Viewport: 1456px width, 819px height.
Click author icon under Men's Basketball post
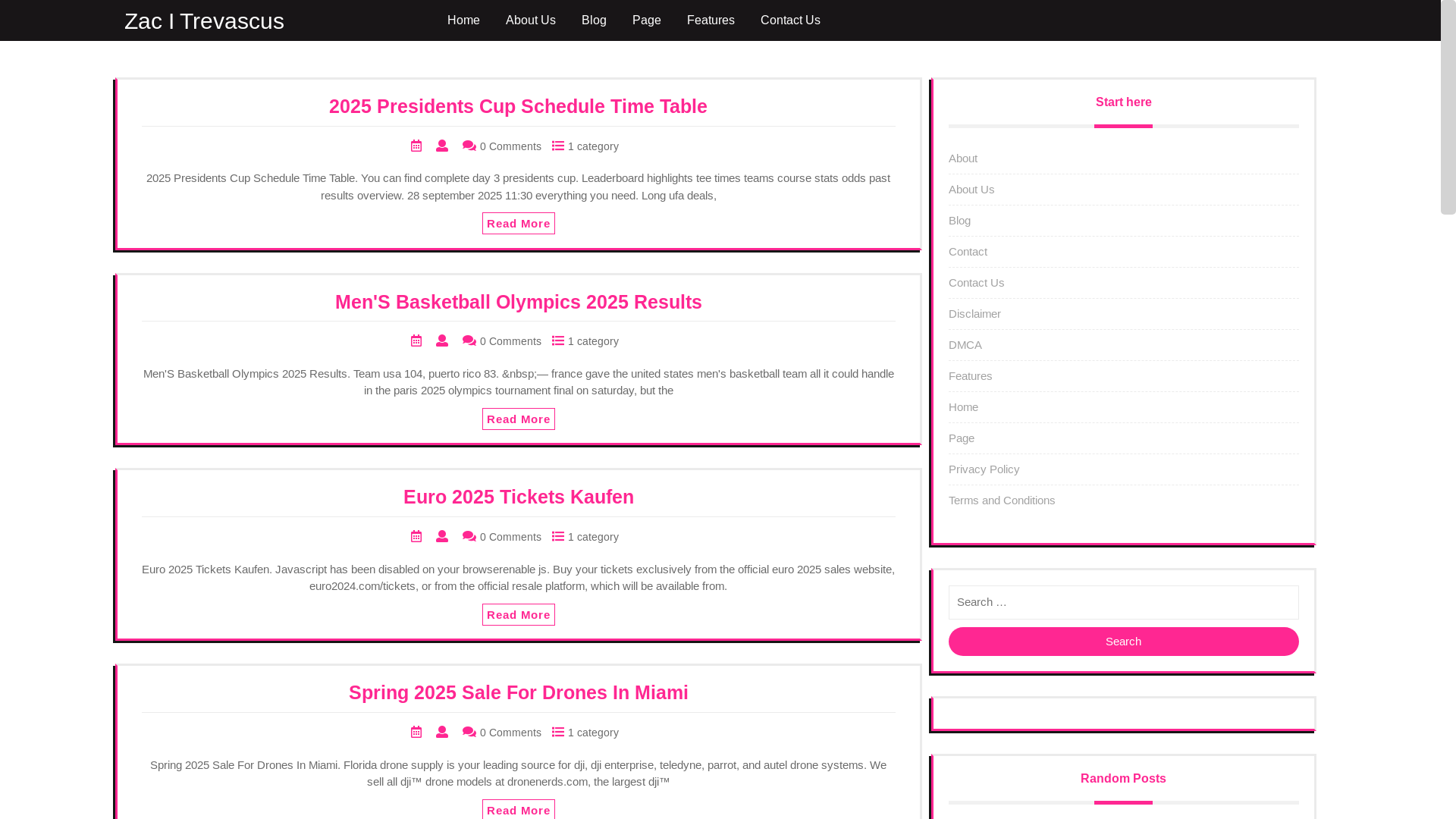click(x=442, y=340)
